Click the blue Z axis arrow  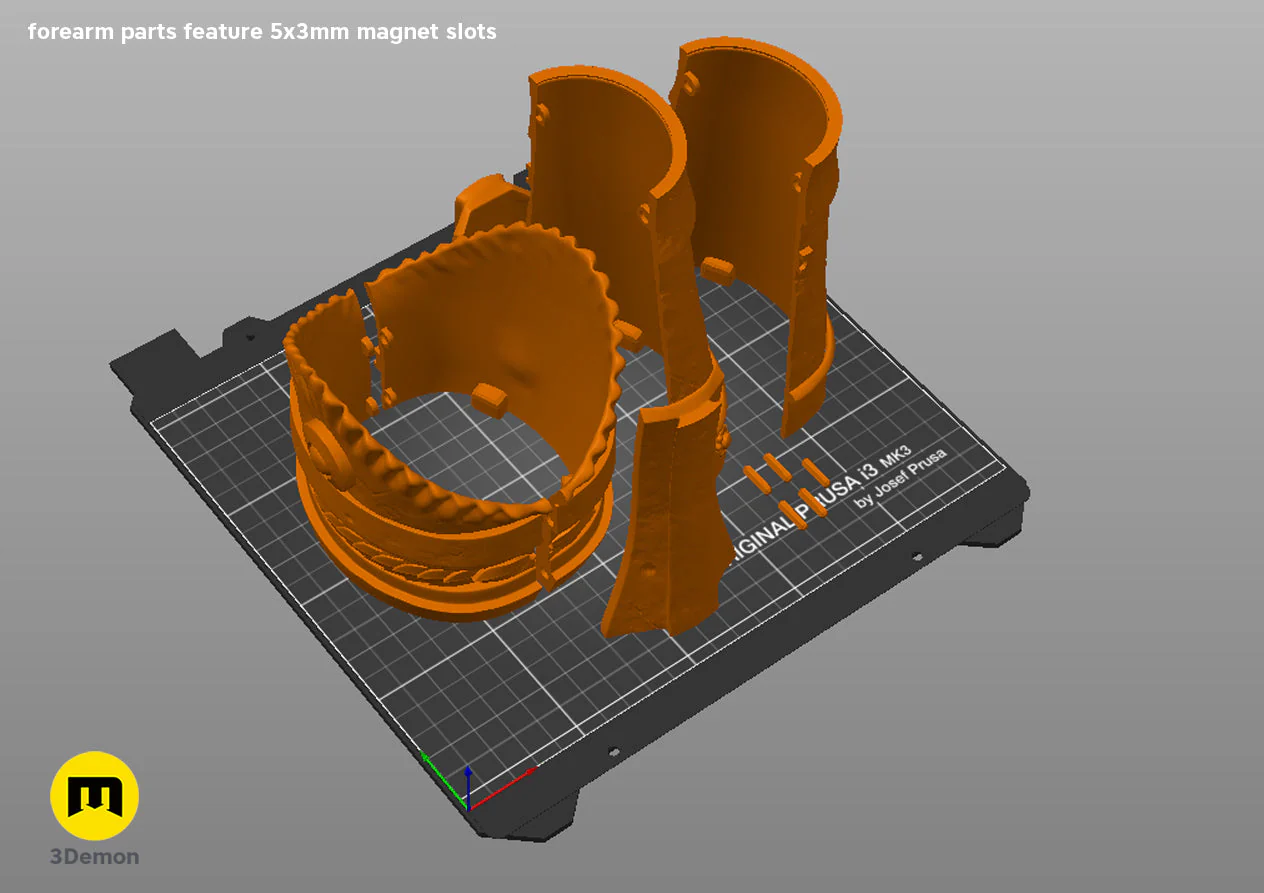tap(468, 785)
